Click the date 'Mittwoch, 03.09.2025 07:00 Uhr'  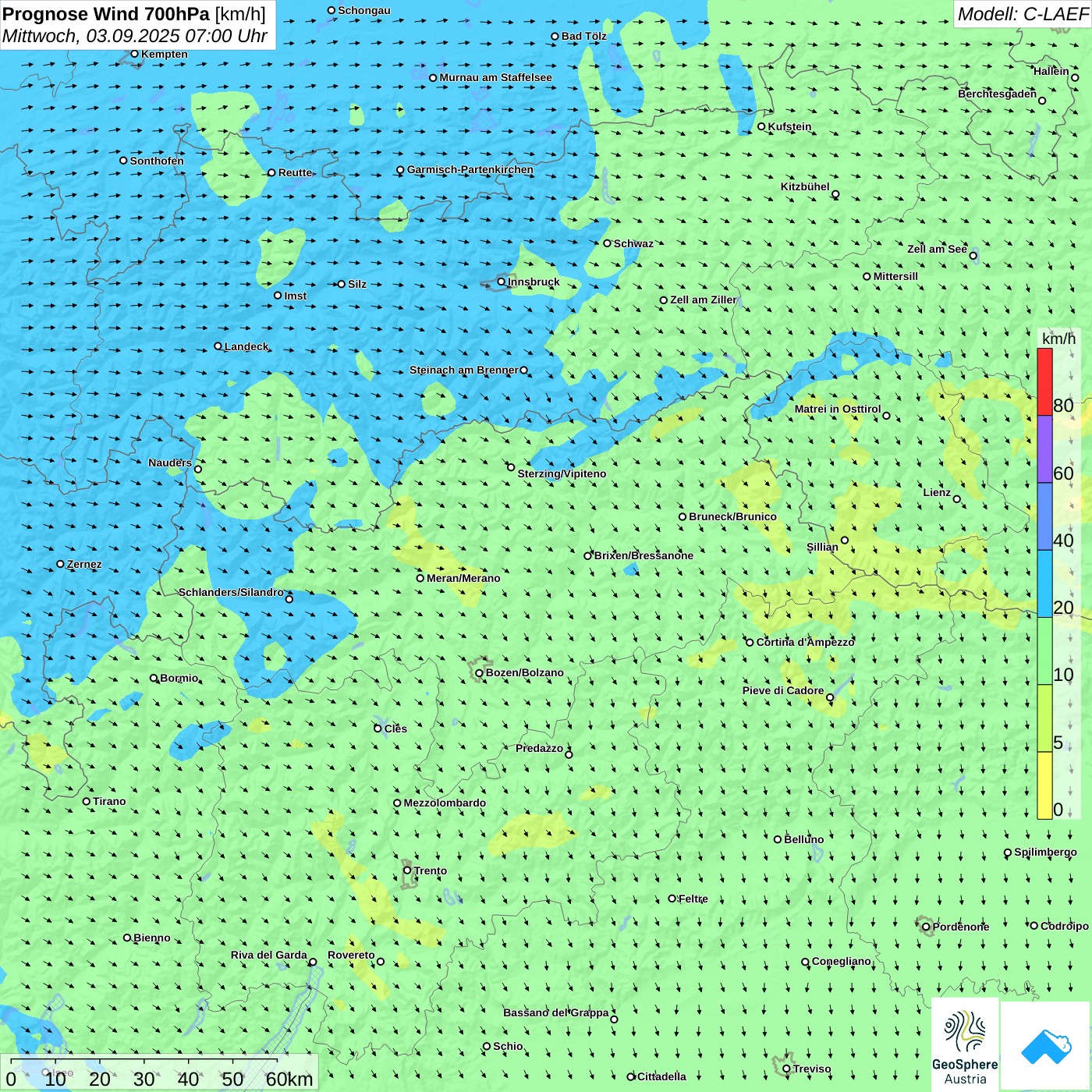point(135,36)
